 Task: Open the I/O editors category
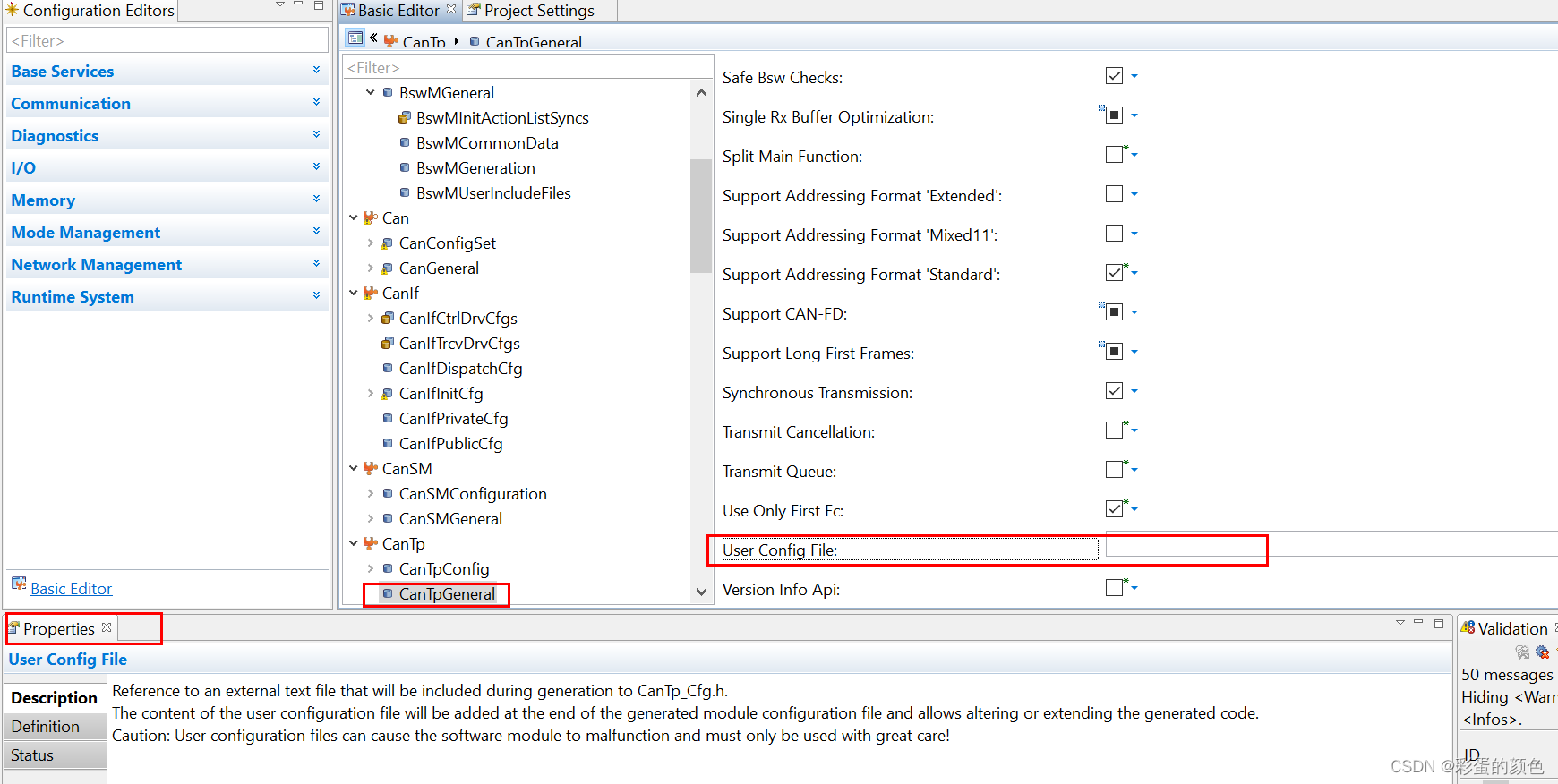pyautogui.click(x=167, y=168)
